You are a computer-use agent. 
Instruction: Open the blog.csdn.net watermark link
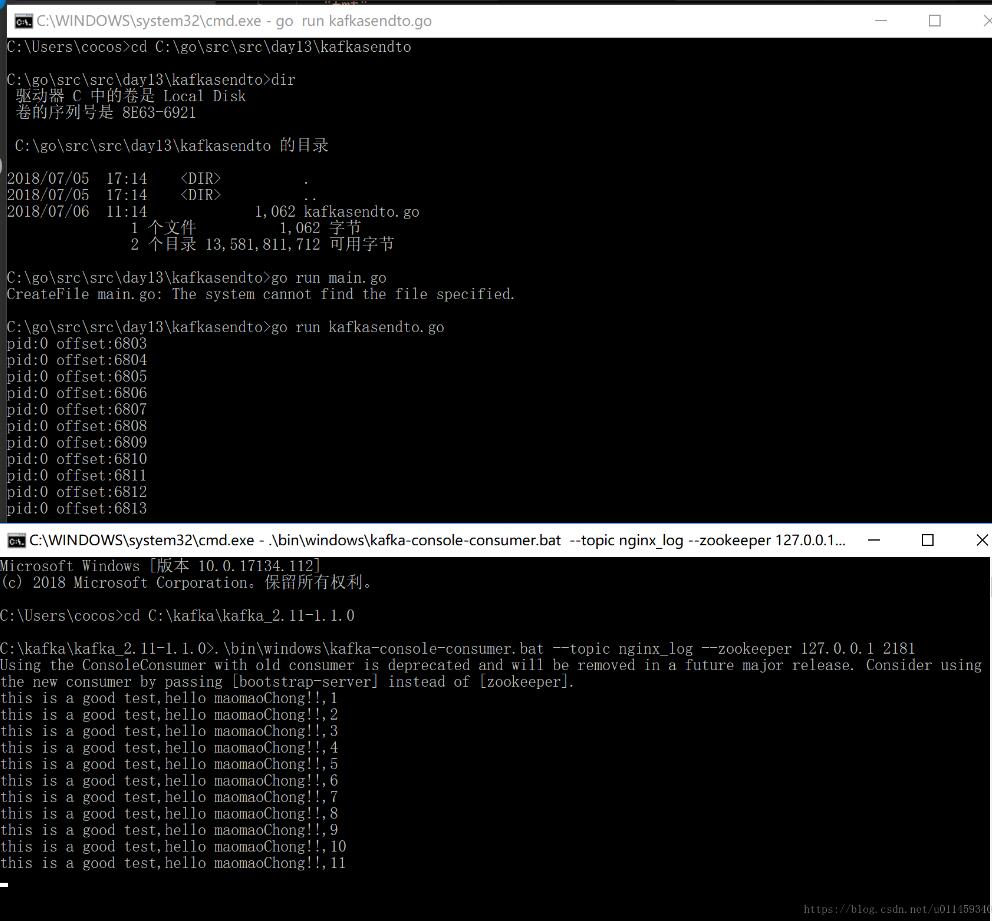pyautogui.click(x=896, y=910)
